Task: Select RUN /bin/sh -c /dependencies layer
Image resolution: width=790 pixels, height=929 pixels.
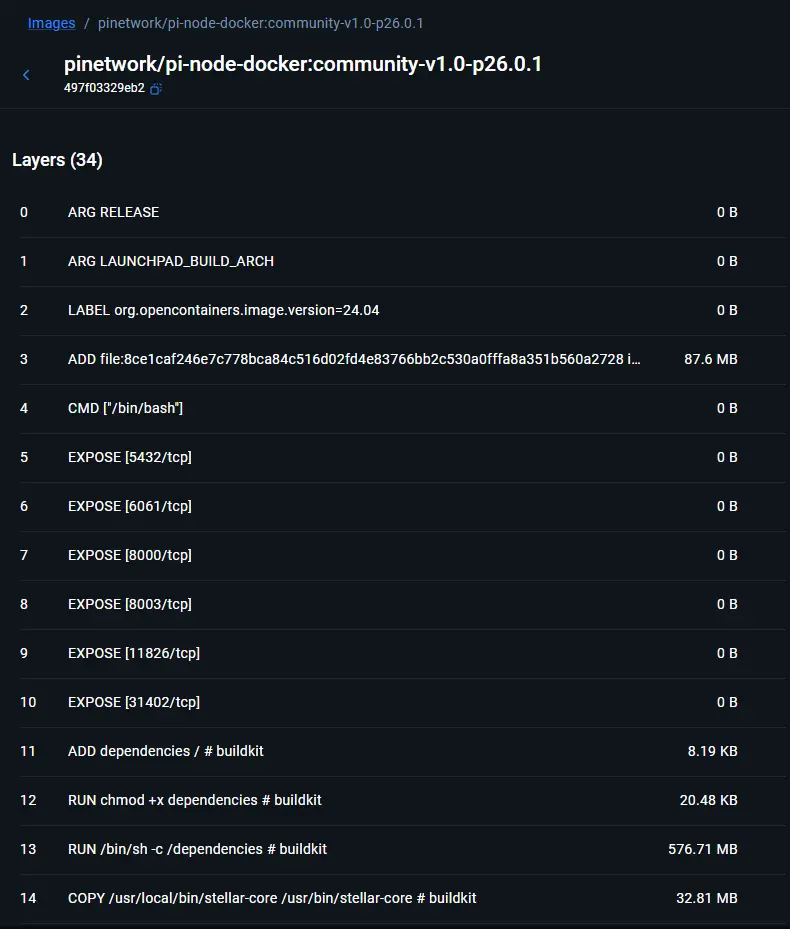Action: coord(403,850)
